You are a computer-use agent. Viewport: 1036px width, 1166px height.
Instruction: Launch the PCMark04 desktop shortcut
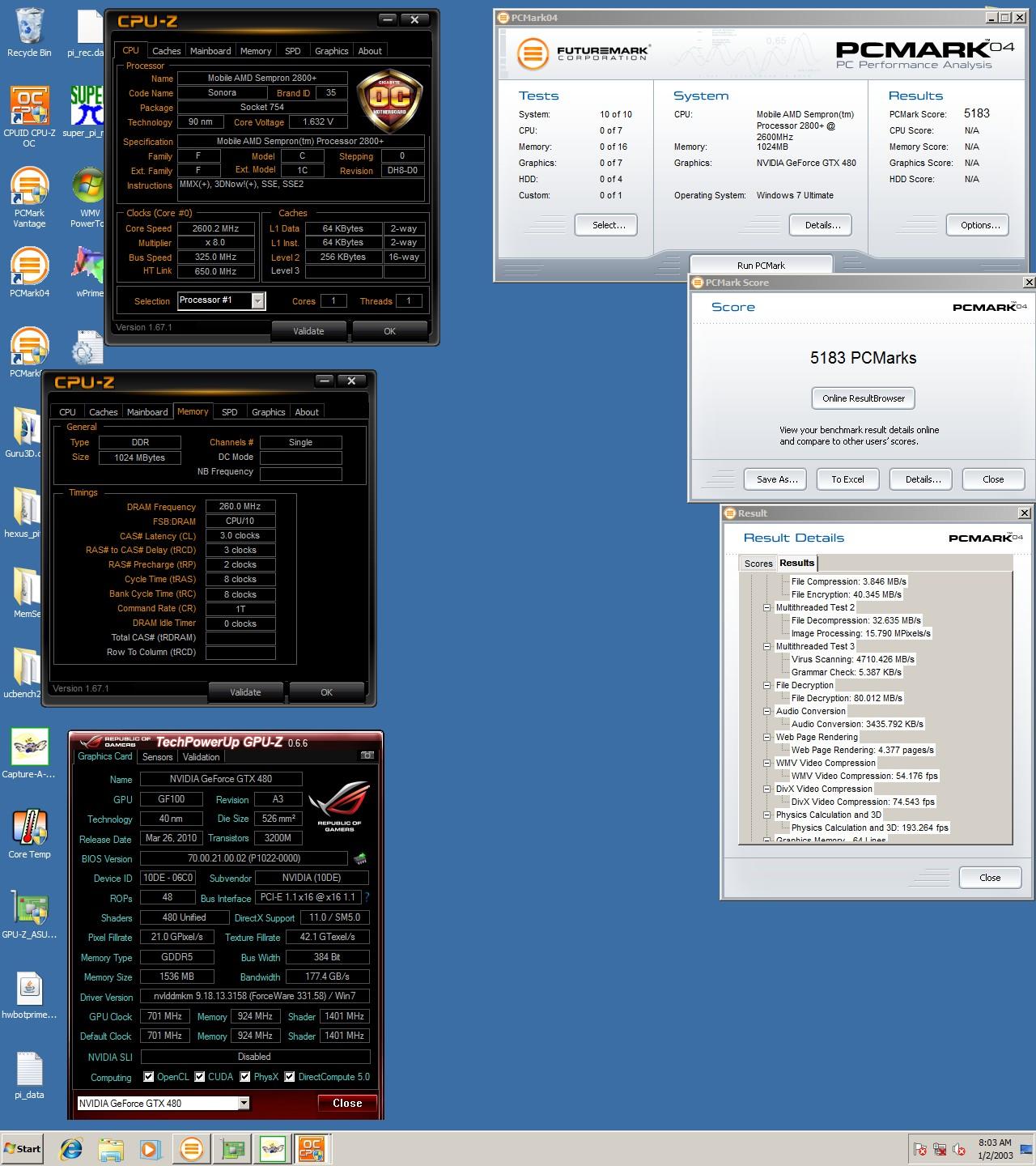coord(29,272)
